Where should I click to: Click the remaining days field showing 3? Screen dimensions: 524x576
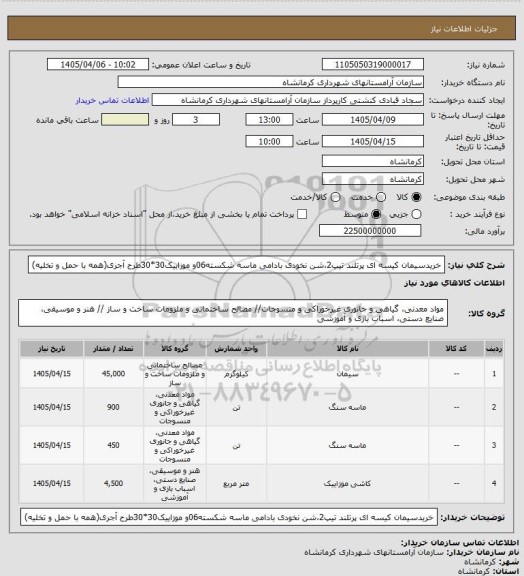196,120
